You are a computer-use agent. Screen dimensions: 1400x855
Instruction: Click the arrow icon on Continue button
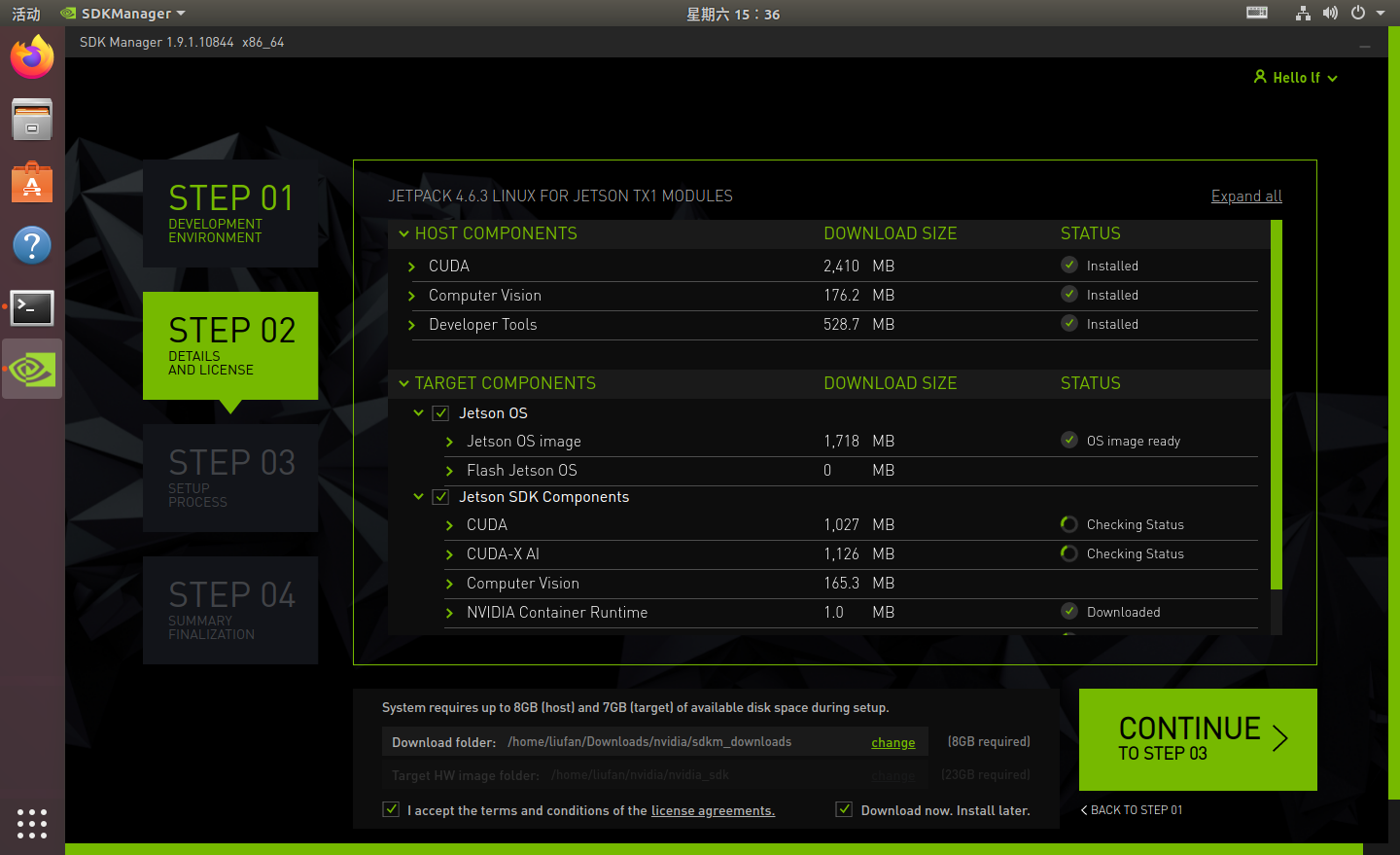1280,738
